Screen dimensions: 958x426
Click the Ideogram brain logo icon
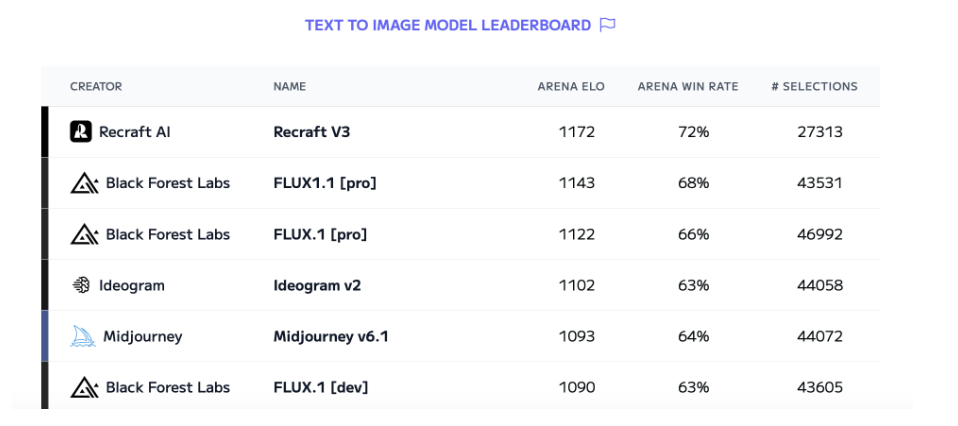click(81, 285)
